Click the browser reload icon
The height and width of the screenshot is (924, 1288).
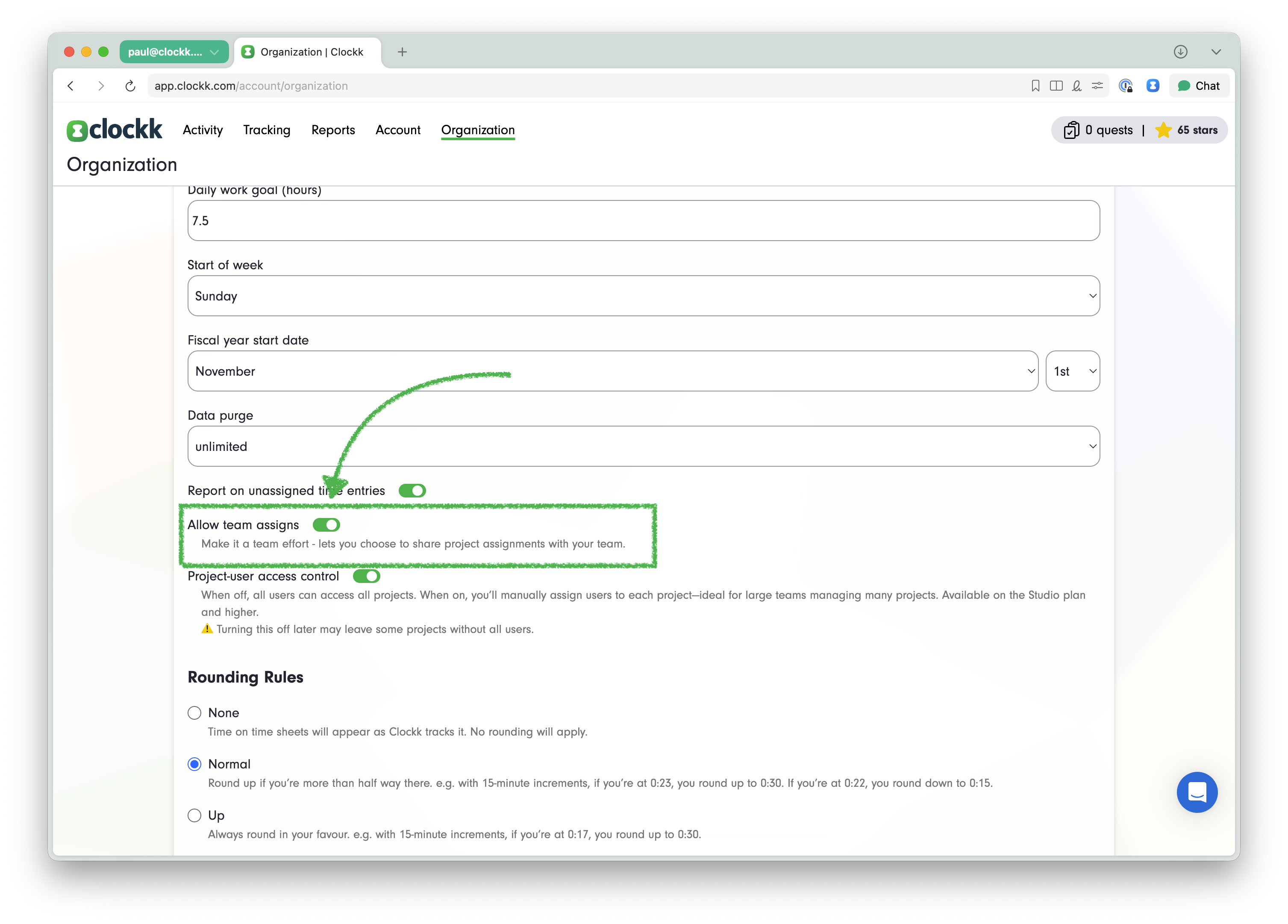pyautogui.click(x=130, y=86)
